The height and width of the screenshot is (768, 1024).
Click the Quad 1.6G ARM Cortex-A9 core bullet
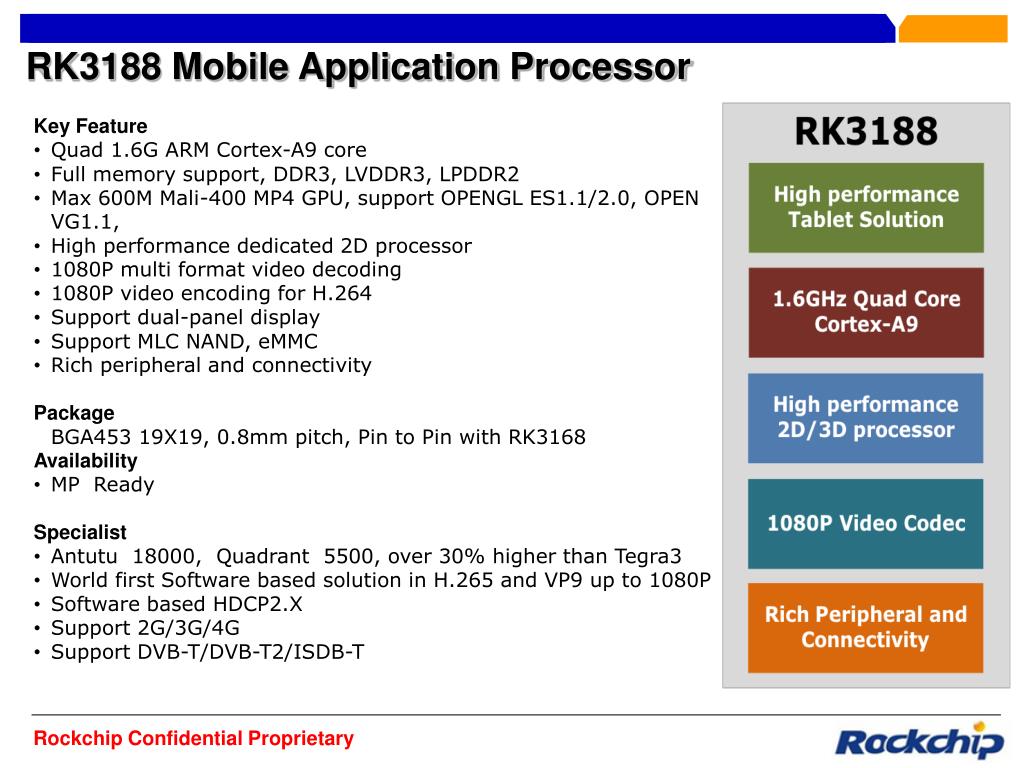pos(208,150)
